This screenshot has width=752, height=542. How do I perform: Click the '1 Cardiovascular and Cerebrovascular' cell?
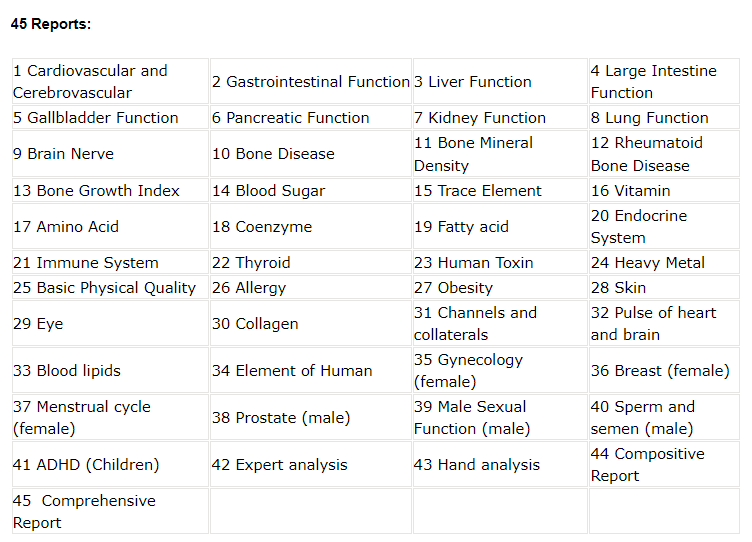pyautogui.click(x=110, y=82)
